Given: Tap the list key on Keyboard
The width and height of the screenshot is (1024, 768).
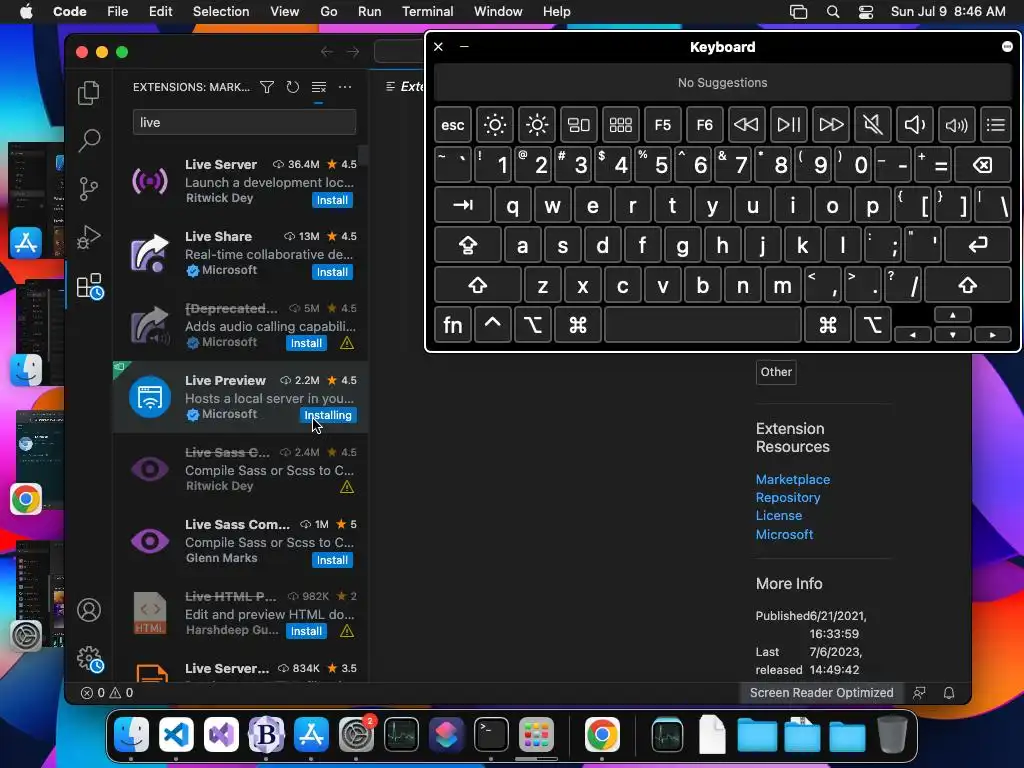Looking at the screenshot, I should pos(996,125).
